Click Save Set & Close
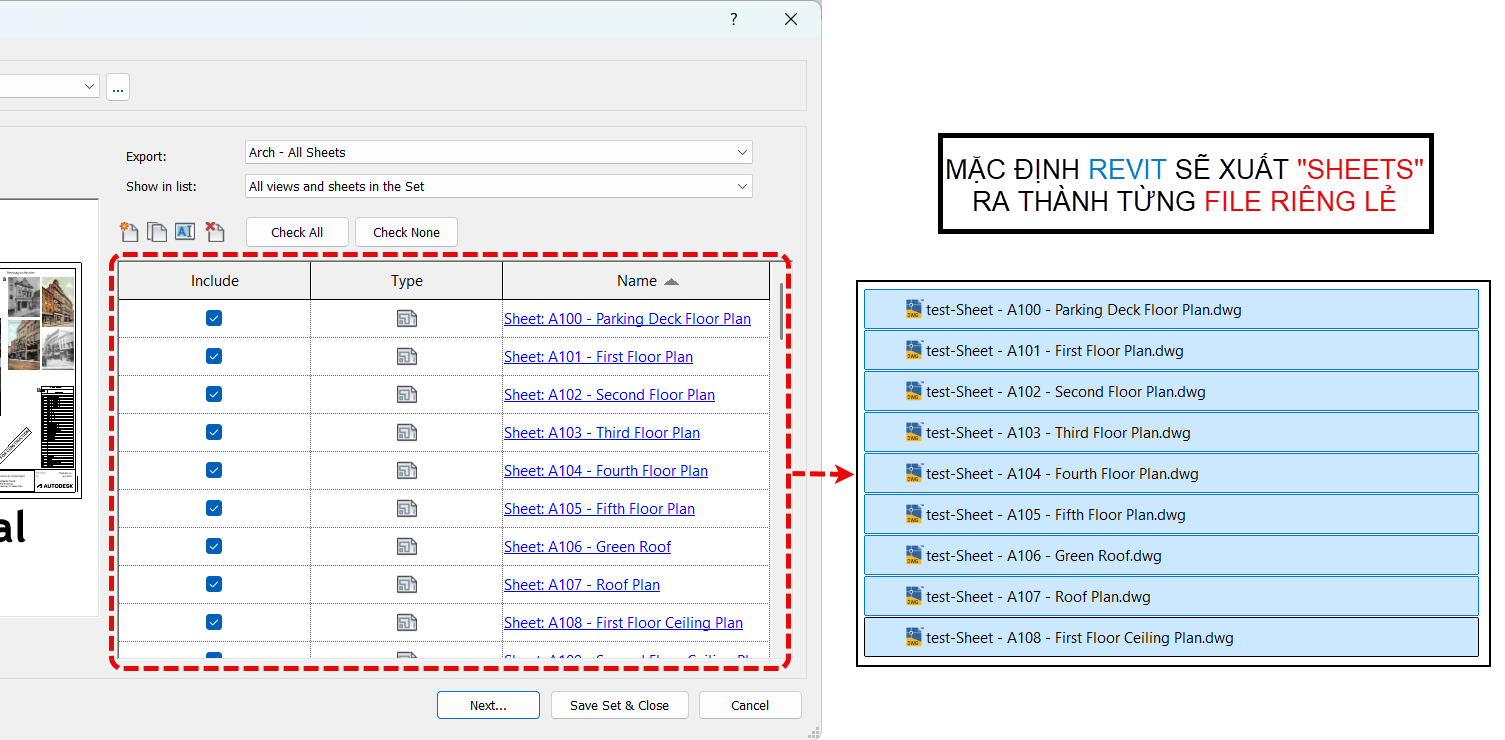The height and width of the screenshot is (740, 1505). pyautogui.click(x=619, y=705)
